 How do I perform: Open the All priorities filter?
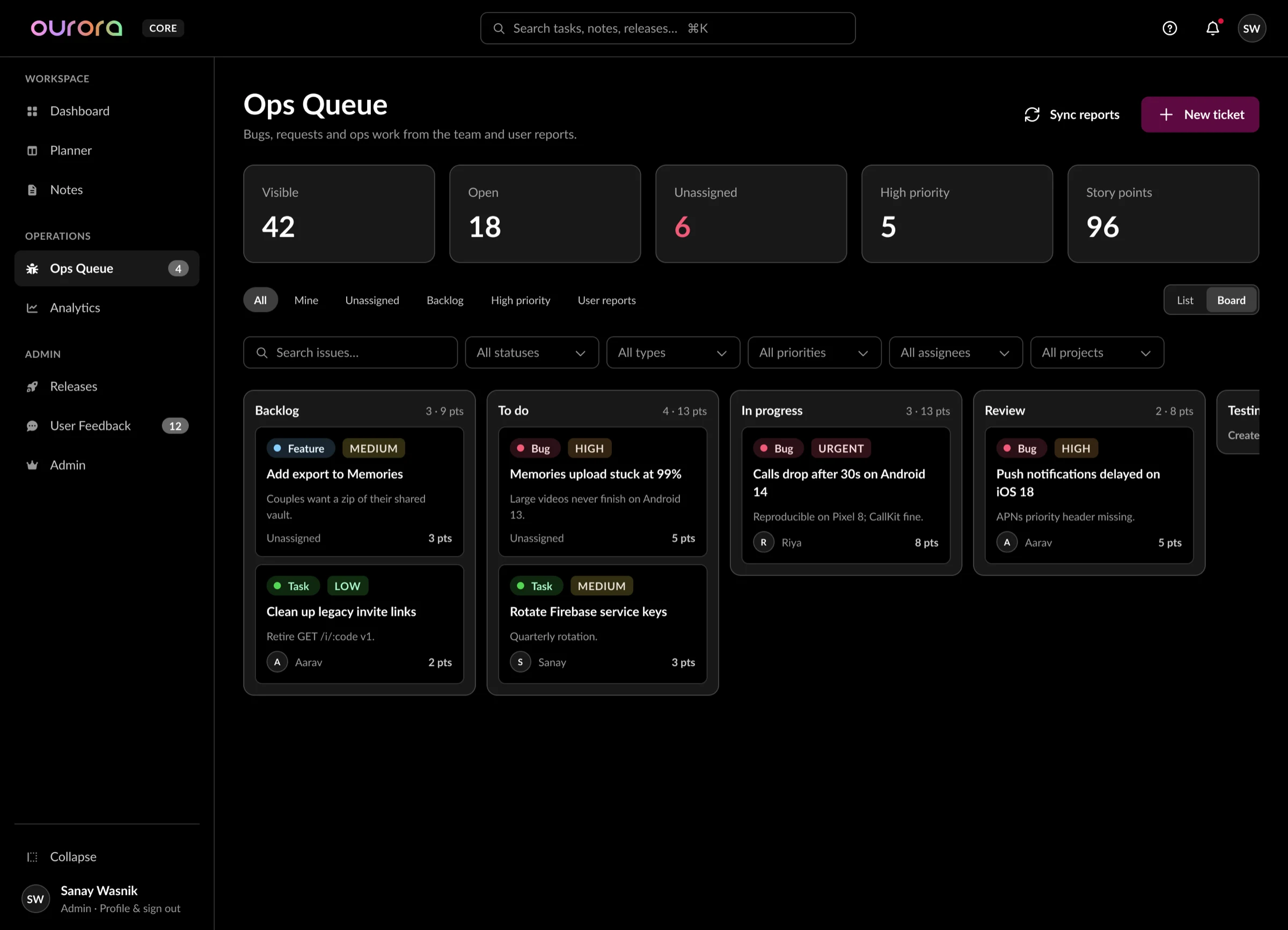tap(814, 353)
